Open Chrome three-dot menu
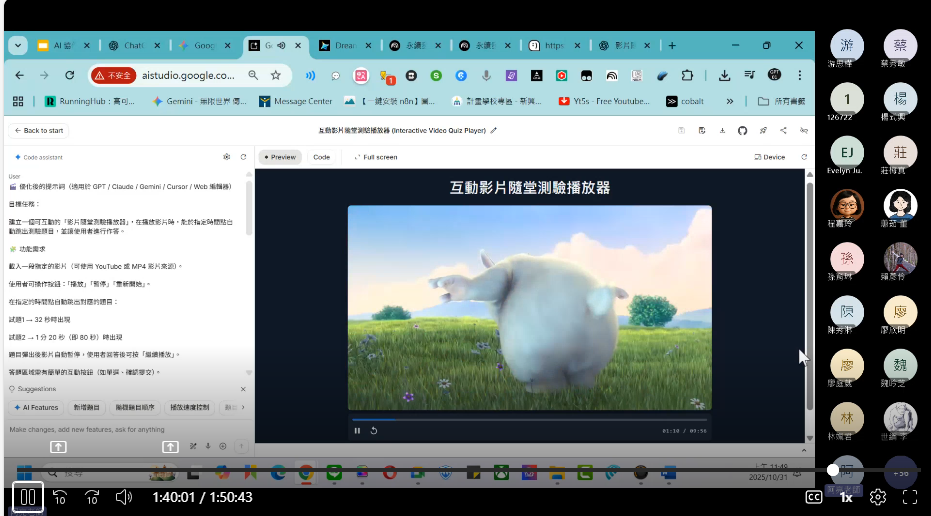The width and height of the screenshot is (931, 516). [x=800, y=75]
